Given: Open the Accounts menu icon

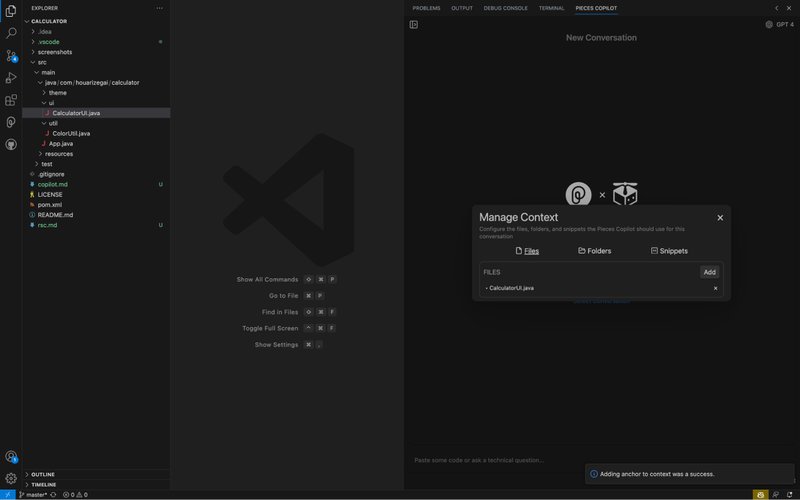Looking at the screenshot, I should (11, 457).
